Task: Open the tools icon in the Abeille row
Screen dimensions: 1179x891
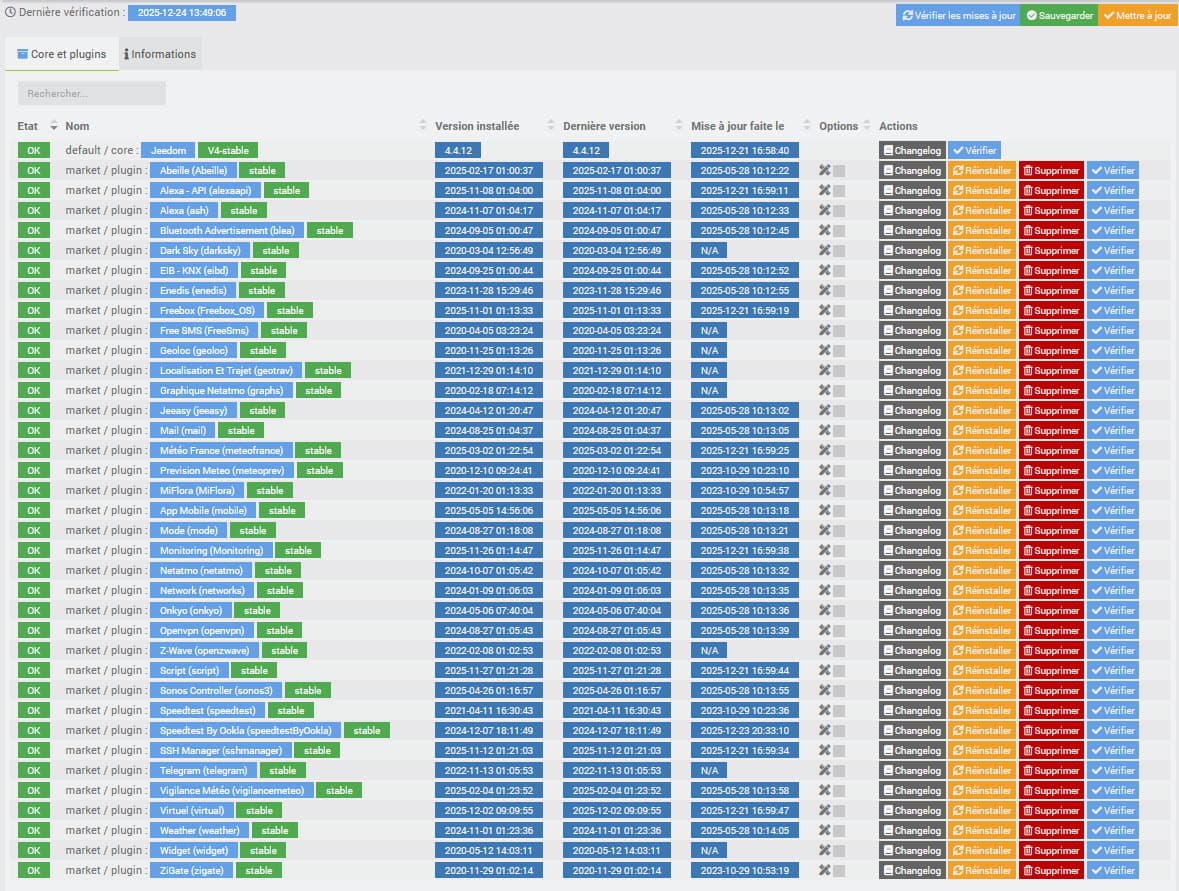Action: (x=825, y=171)
